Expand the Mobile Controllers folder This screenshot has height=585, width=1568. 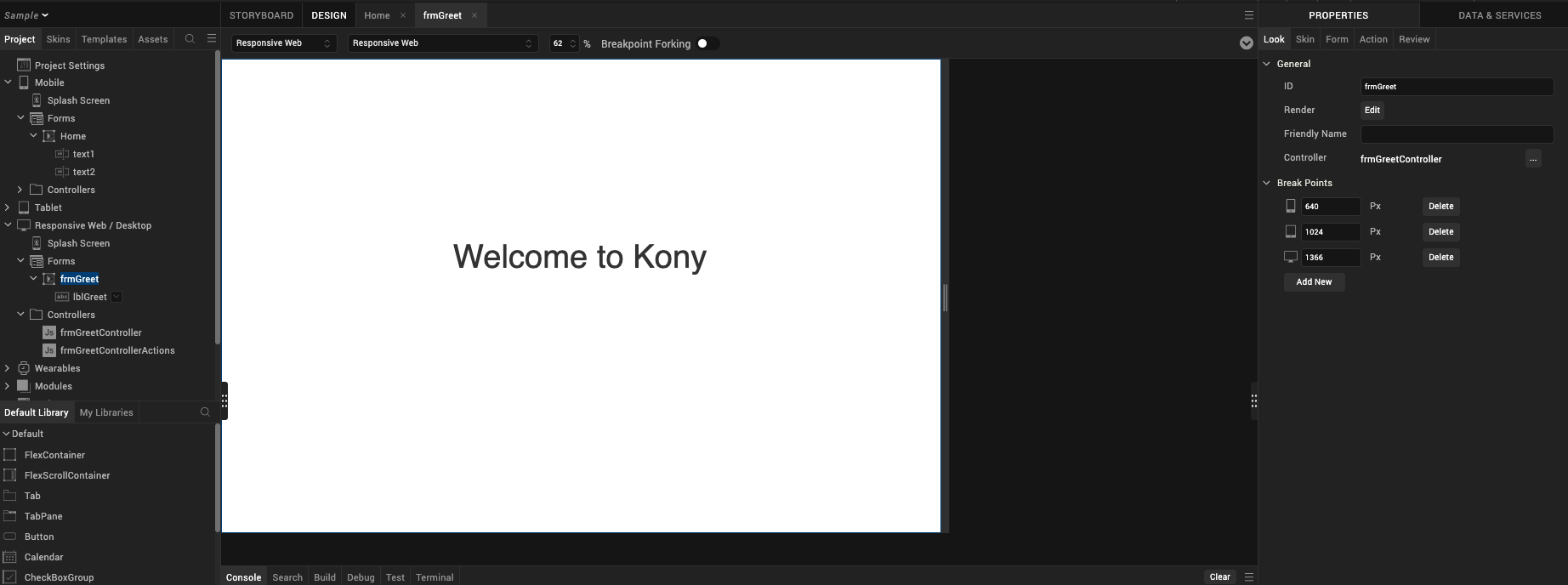pos(20,190)
